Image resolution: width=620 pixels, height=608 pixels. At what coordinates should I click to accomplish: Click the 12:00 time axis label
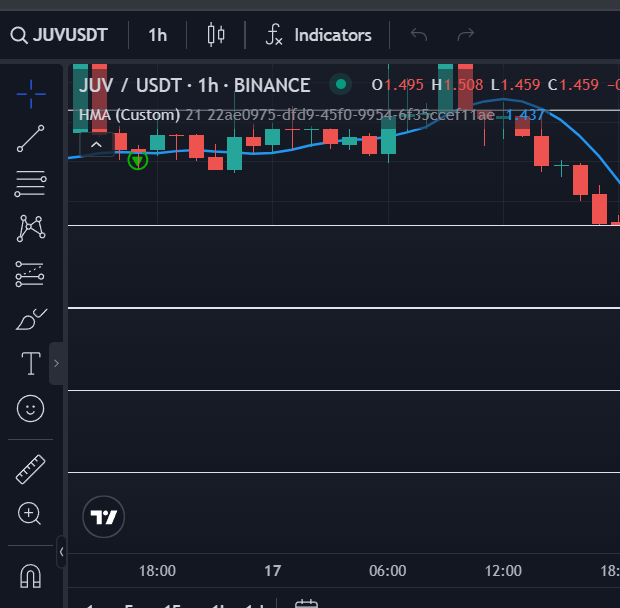tap(503, 571)
